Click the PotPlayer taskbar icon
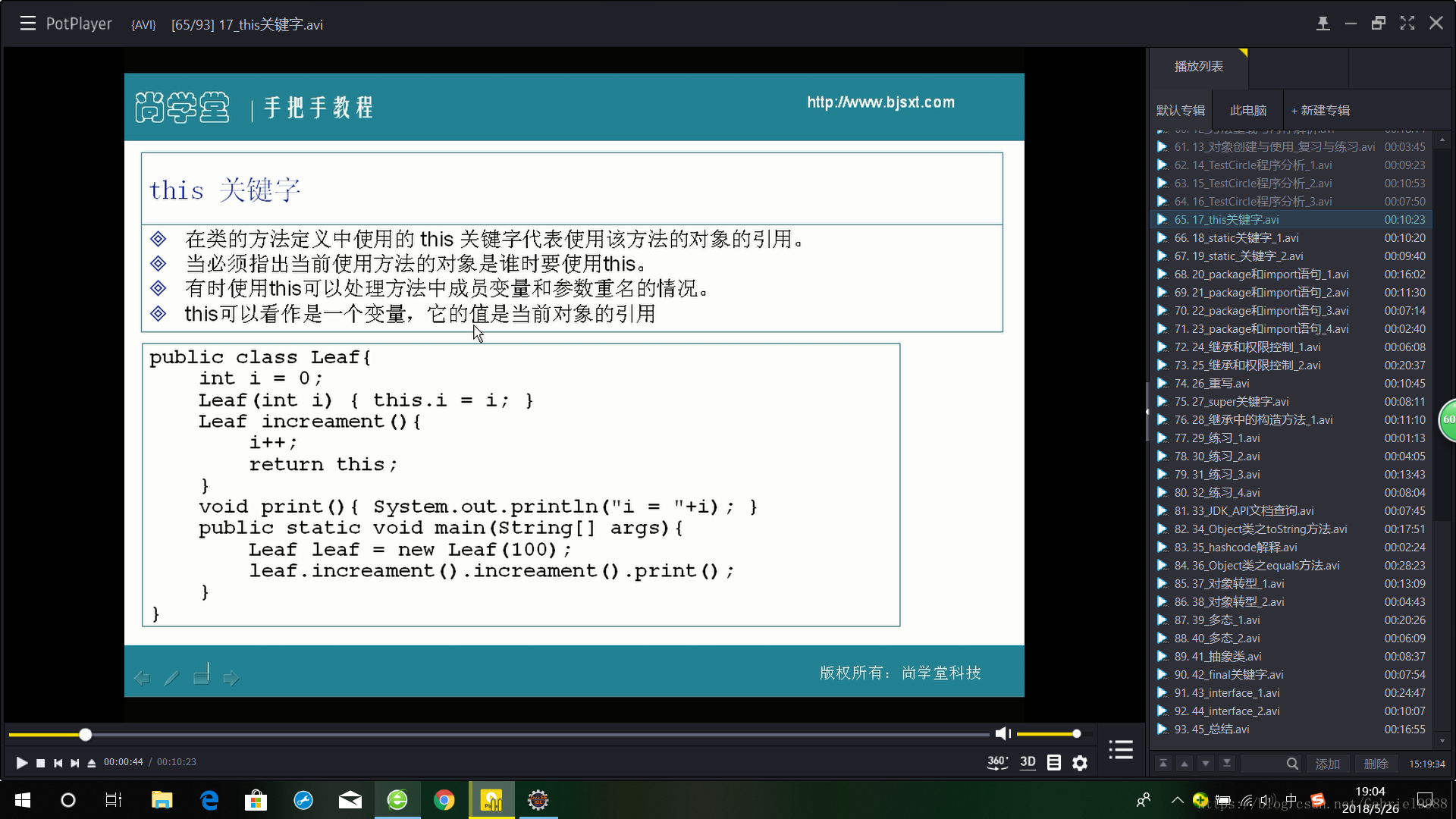Image resolution: width=1456 pixels, height=819 pixels. (x=491, y=800)
